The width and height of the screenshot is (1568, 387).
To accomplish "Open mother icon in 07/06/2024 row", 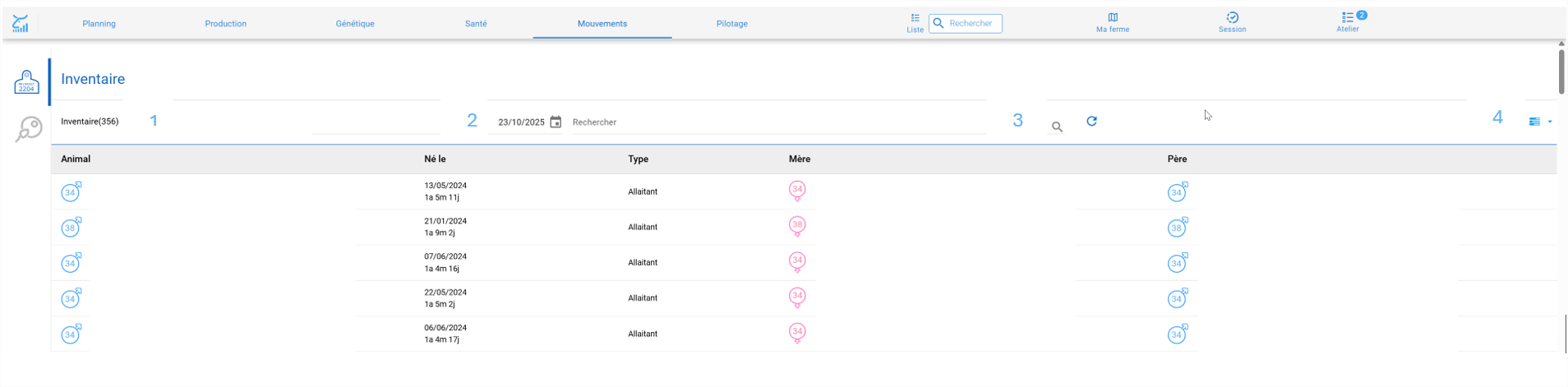I will (797, 262).
